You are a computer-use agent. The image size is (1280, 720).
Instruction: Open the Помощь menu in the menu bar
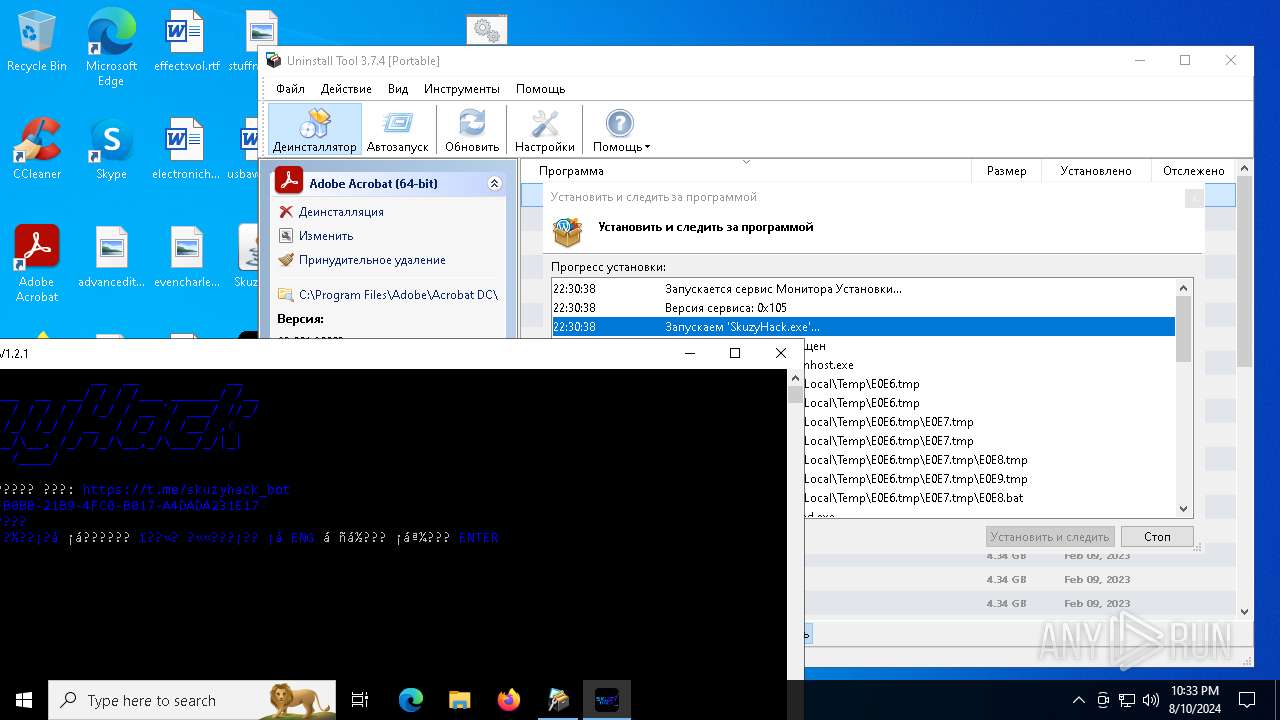pyautogui.click(x=540, y=89)
